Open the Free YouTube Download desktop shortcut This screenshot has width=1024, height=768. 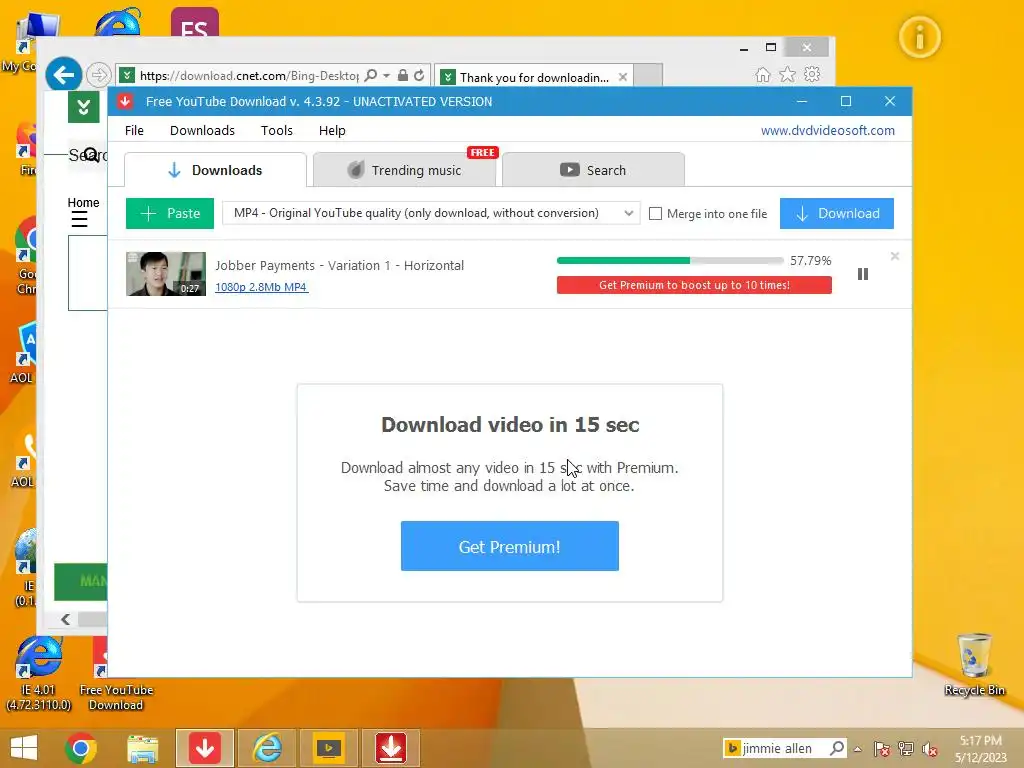click(x=116, y=675)
